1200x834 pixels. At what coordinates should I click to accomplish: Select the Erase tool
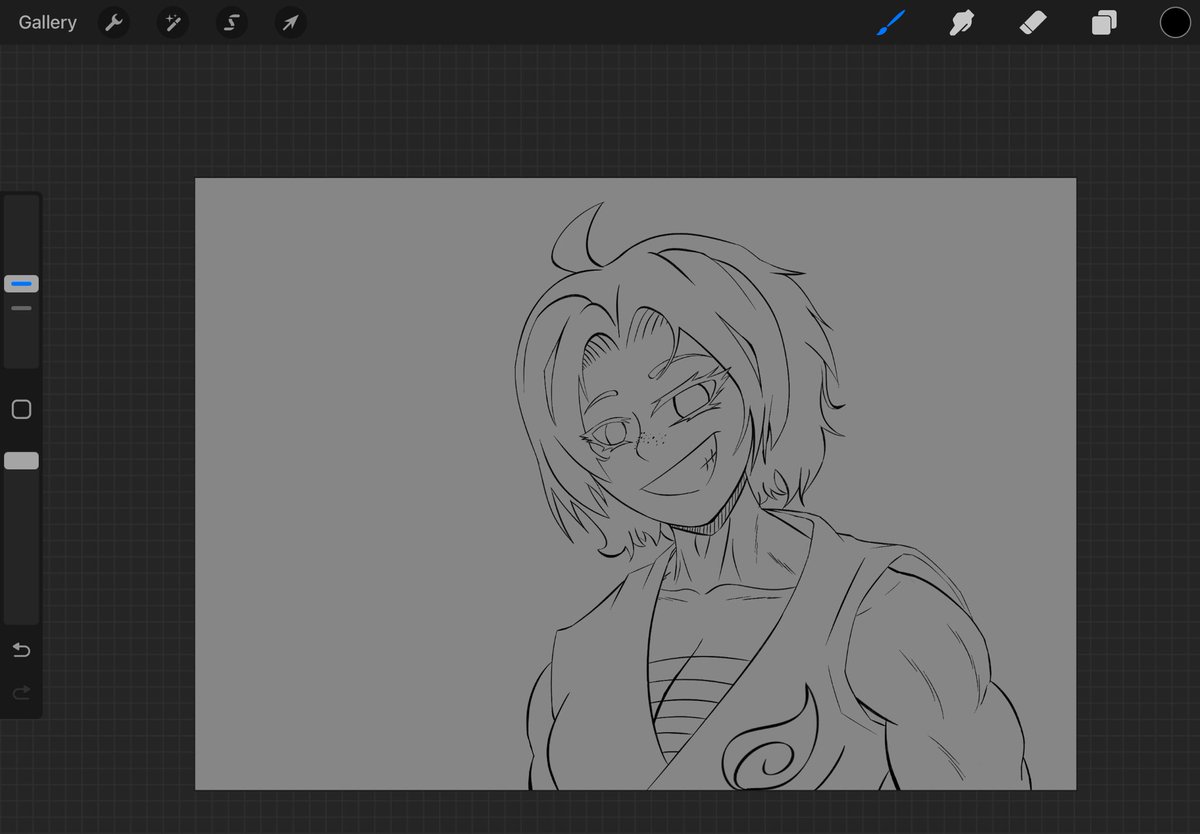pyautogui.click(x=1033, y=22)
